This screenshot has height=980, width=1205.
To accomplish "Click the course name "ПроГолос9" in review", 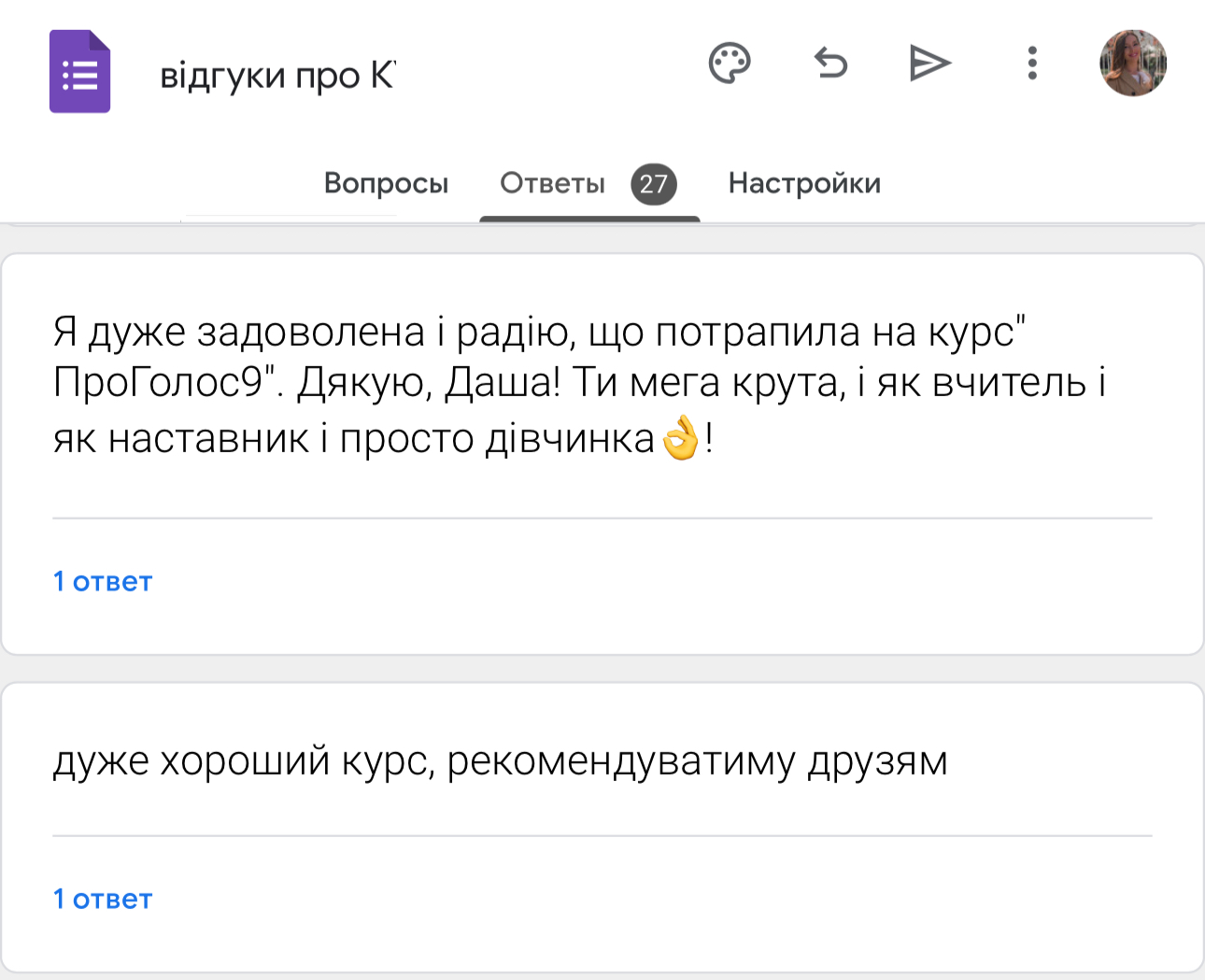I will point(161,383).
